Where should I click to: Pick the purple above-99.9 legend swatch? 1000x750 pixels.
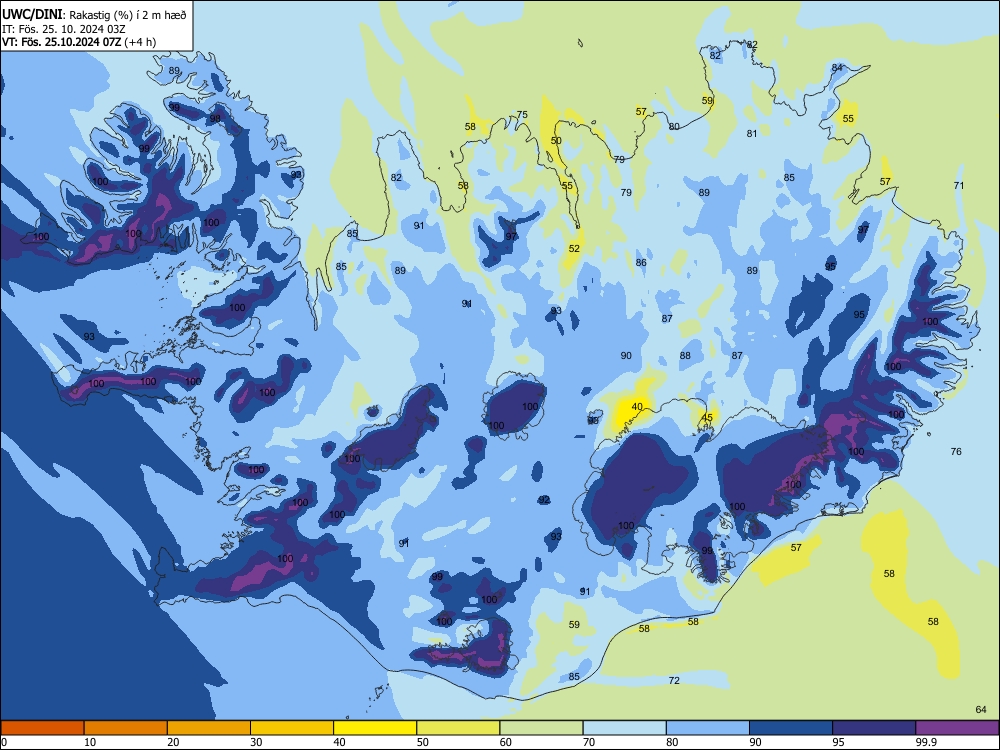click(957, 728)
